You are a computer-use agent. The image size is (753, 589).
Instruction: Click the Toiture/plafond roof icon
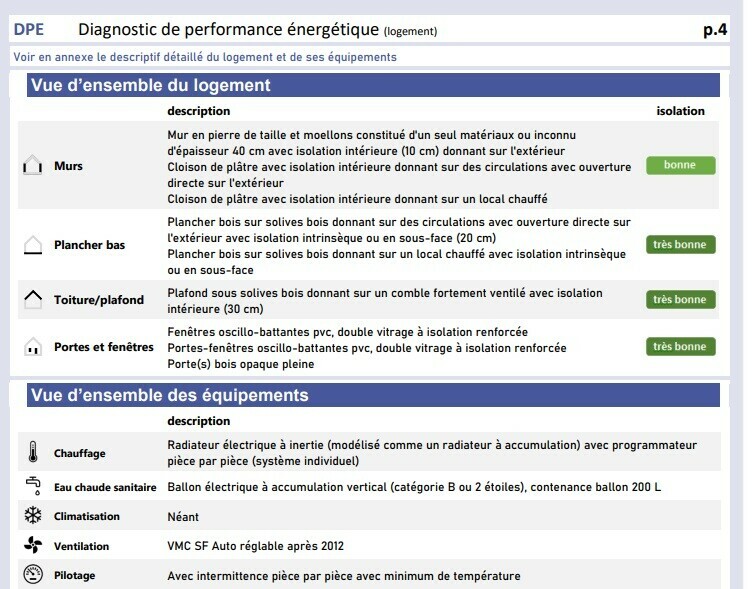point(32,298)
